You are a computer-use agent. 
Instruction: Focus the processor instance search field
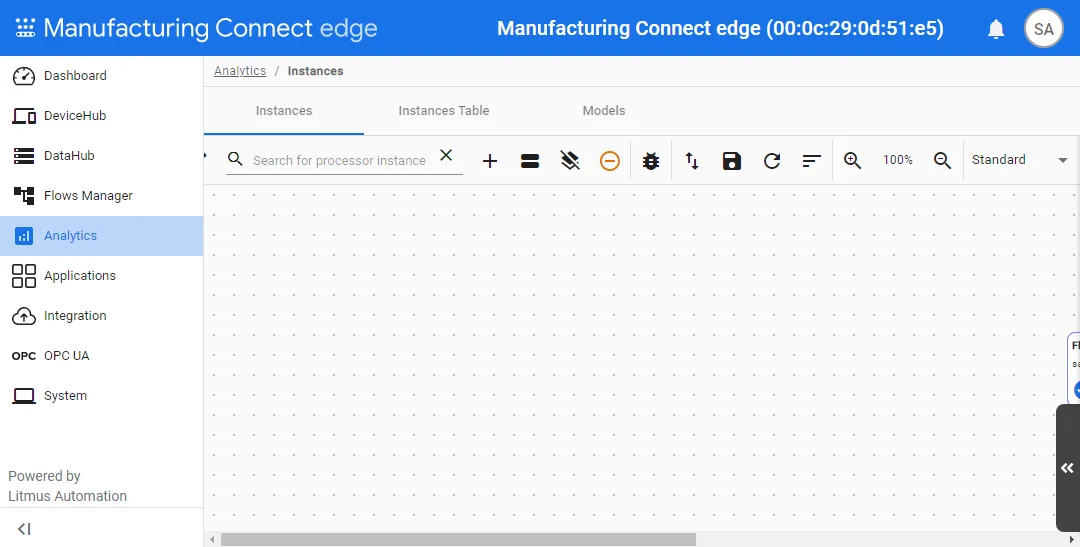[x=339, y=161]
